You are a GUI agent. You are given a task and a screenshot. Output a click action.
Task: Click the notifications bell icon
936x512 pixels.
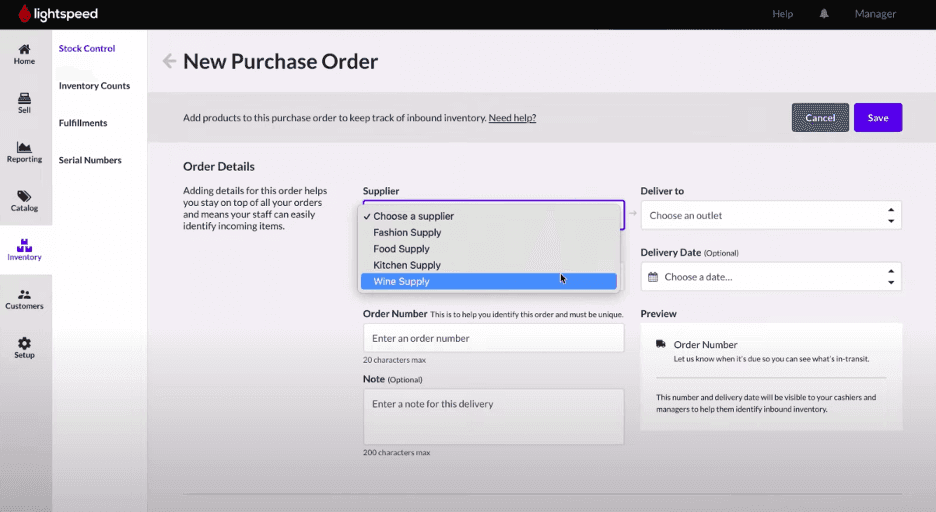[825, 14]
